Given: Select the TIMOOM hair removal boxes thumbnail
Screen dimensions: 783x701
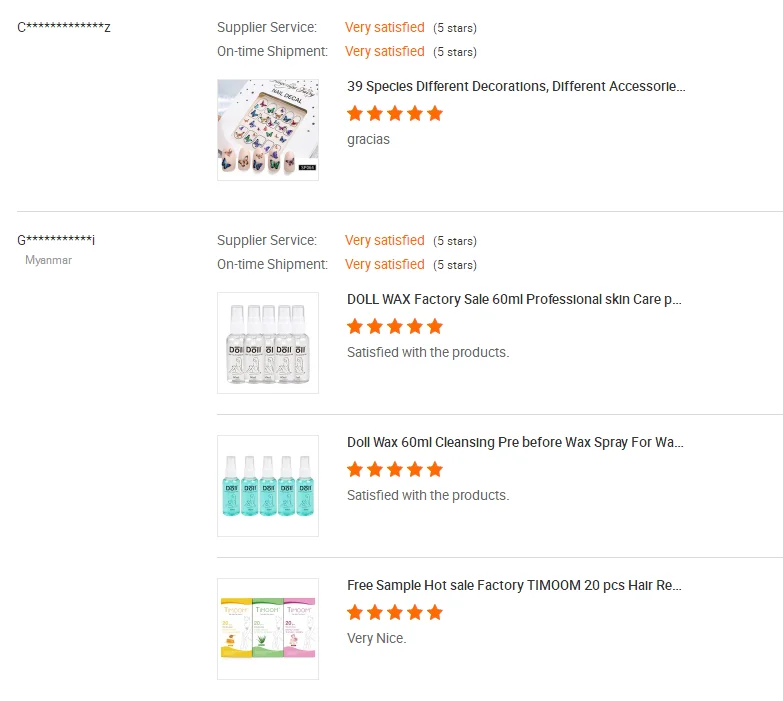Looking at the screenshot, I should click(x=267, y=629).
